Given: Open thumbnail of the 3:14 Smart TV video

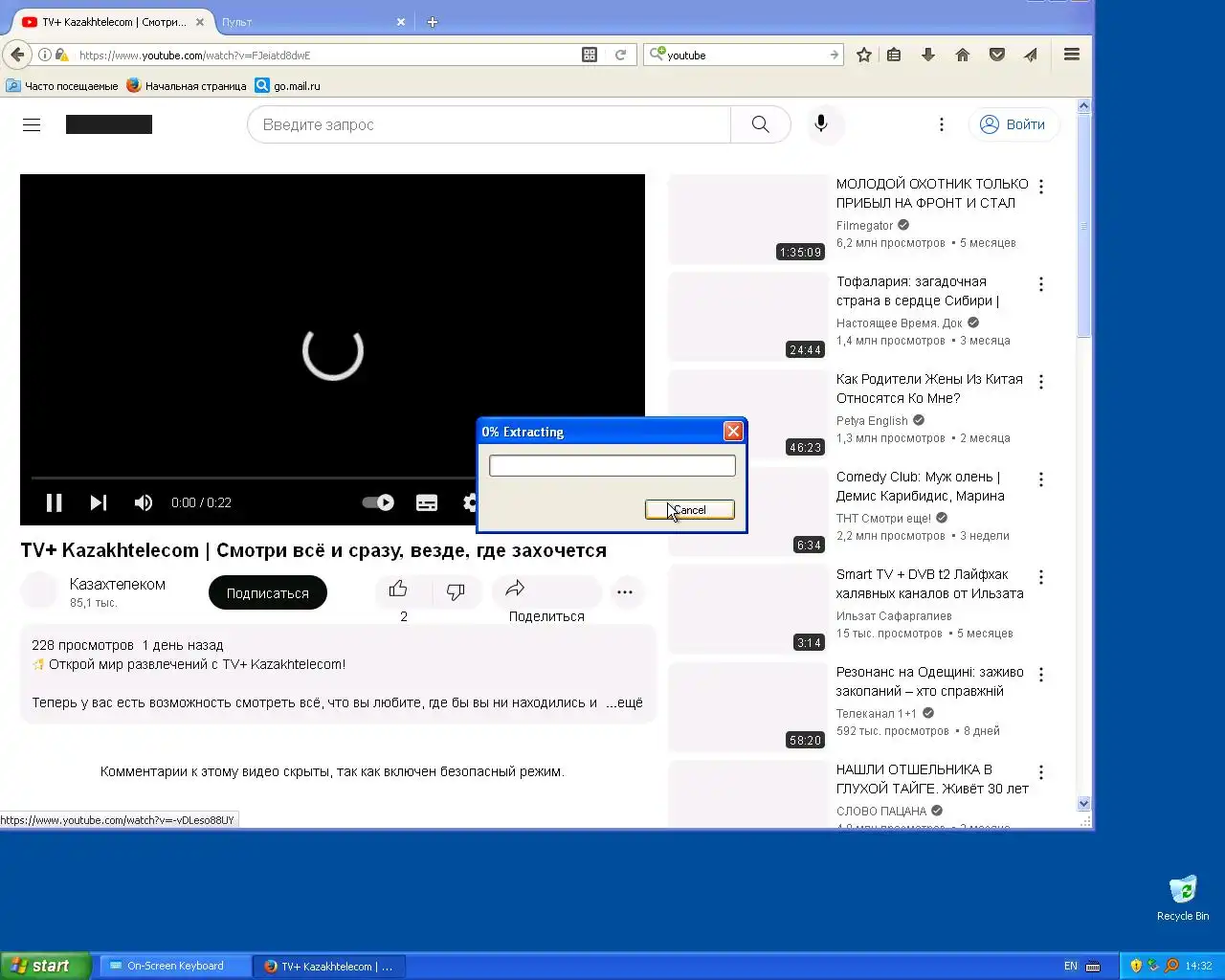Looking at the screenshot, I should [748, 610].
